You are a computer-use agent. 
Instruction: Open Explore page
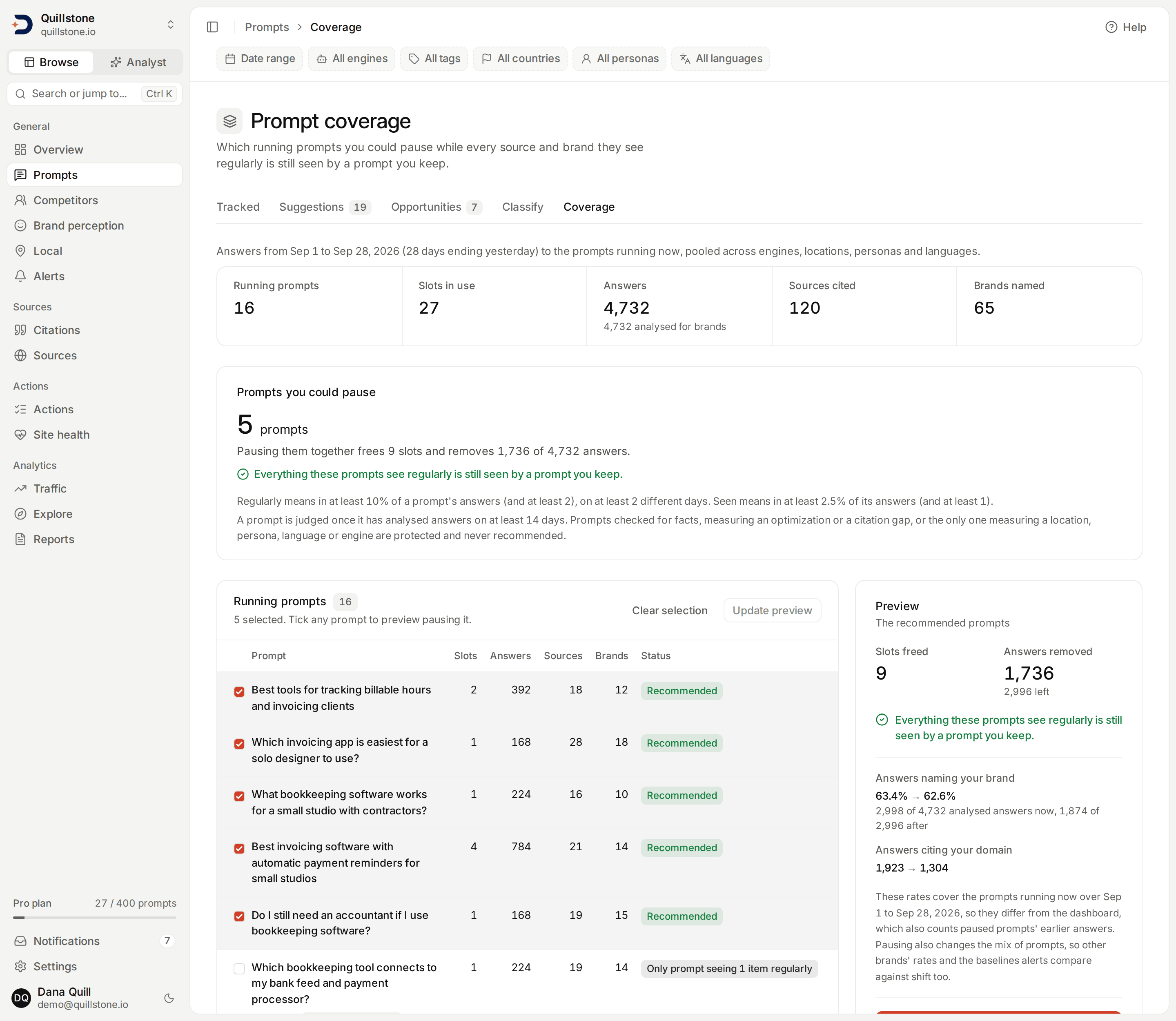pos(95,514)
